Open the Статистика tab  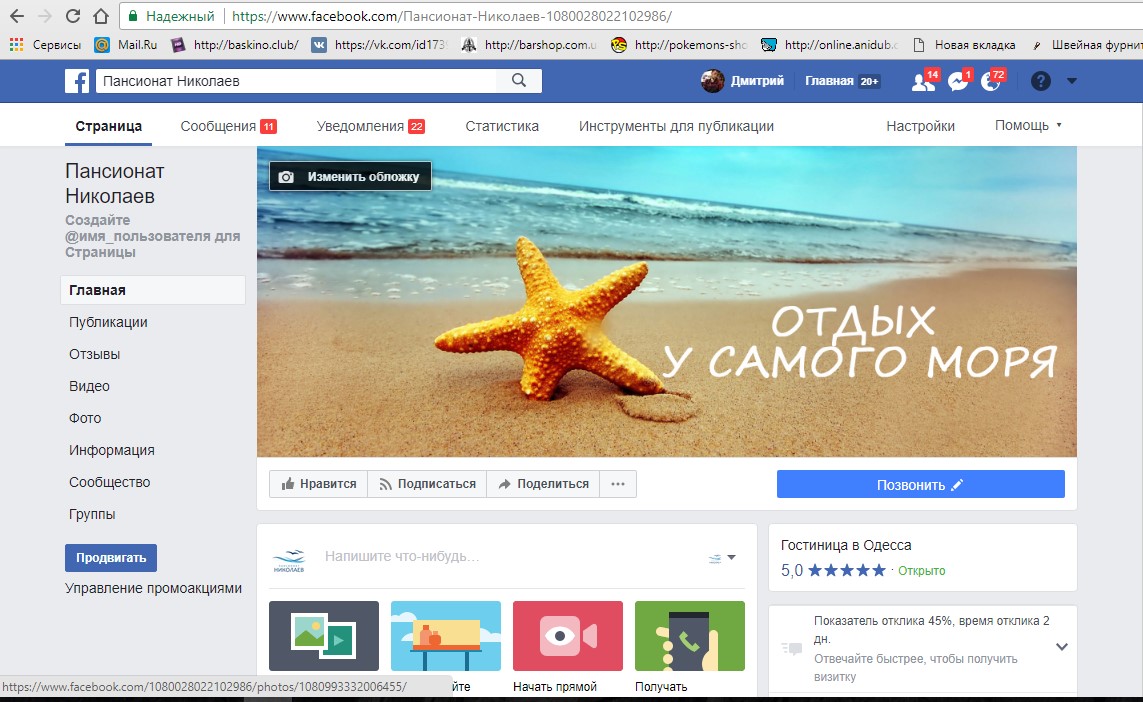click(x=502, y=126)
